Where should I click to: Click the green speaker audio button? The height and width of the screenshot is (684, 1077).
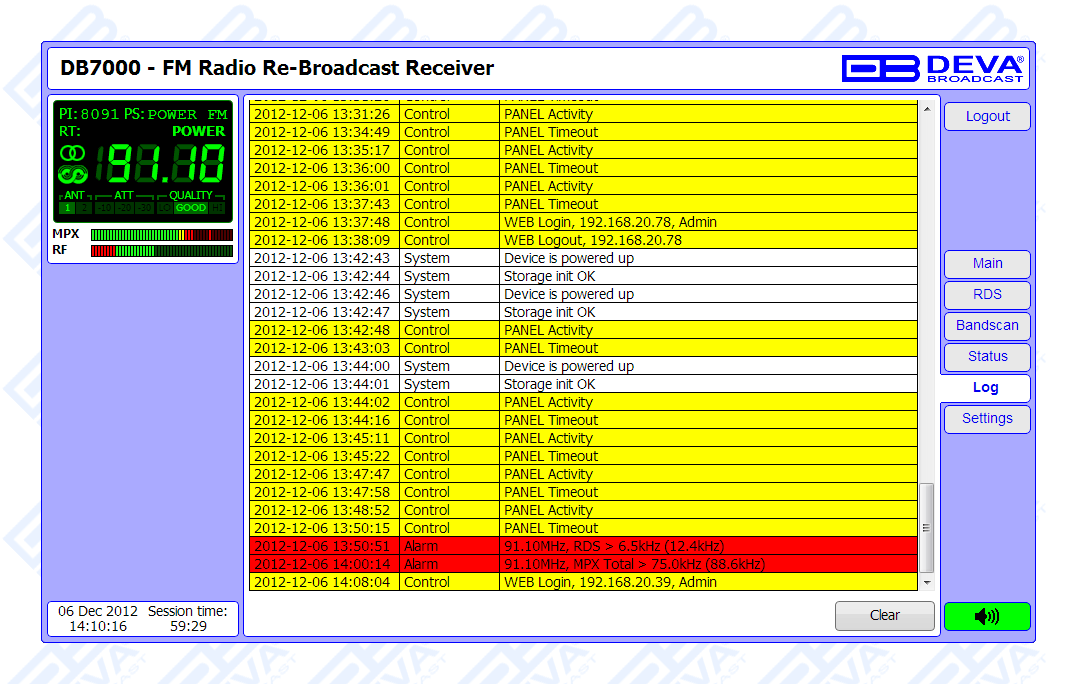click(986, 616)
